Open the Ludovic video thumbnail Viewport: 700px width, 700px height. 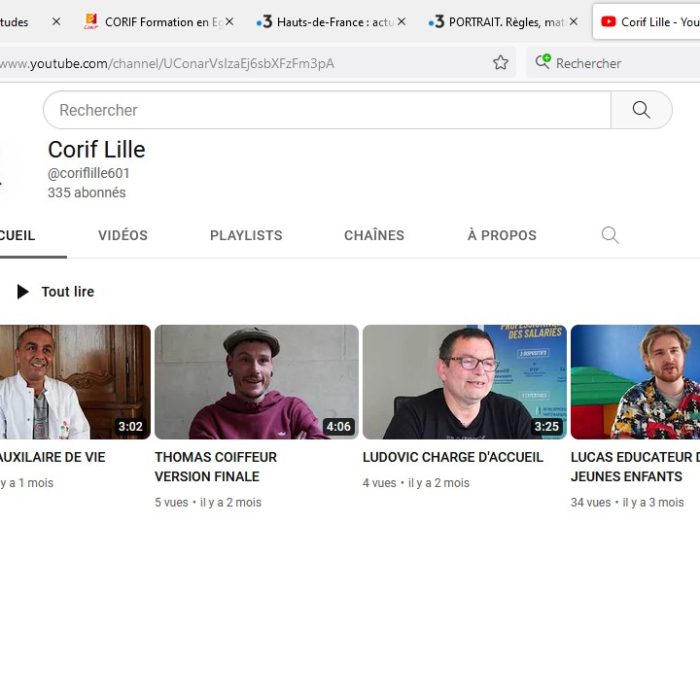click(465, 382)
